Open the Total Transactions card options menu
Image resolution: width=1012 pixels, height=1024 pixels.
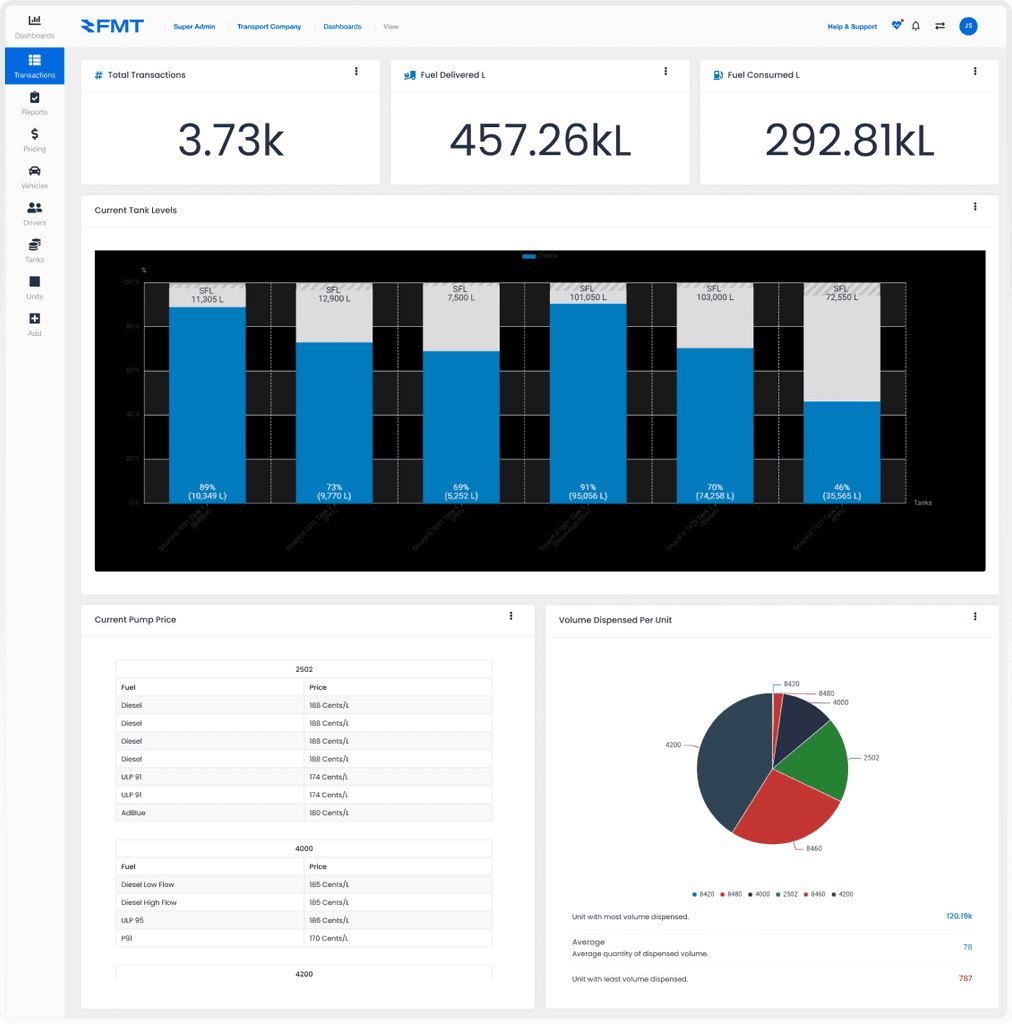356,71
